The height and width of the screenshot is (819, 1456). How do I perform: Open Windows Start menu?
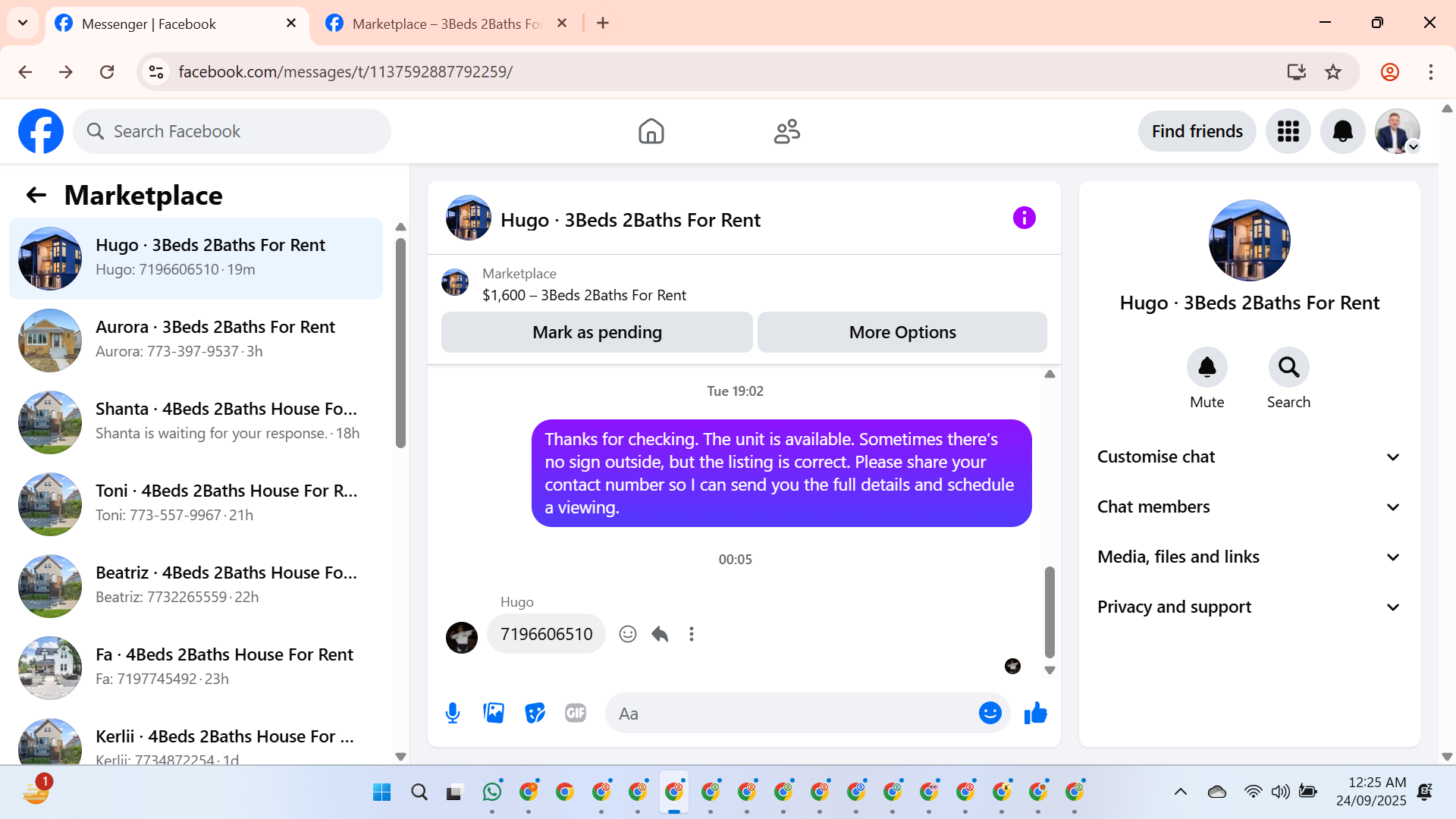pos(381,792)
